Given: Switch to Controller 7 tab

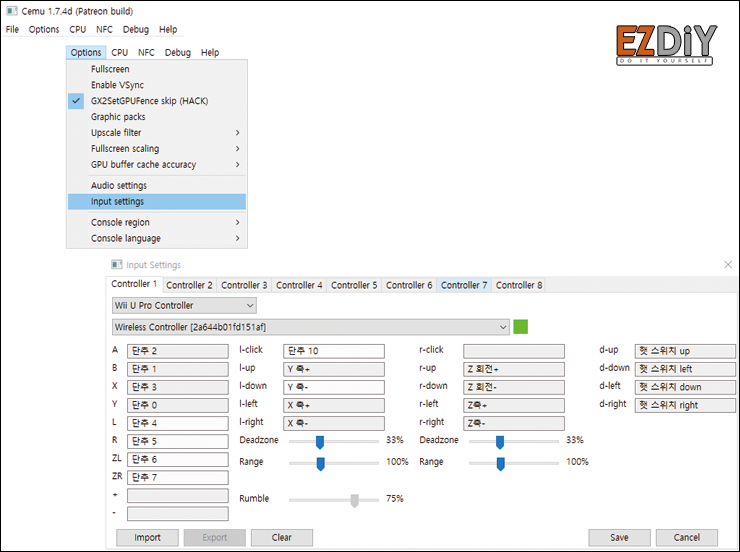Looking at the screenshot, I should coord(464,285).
